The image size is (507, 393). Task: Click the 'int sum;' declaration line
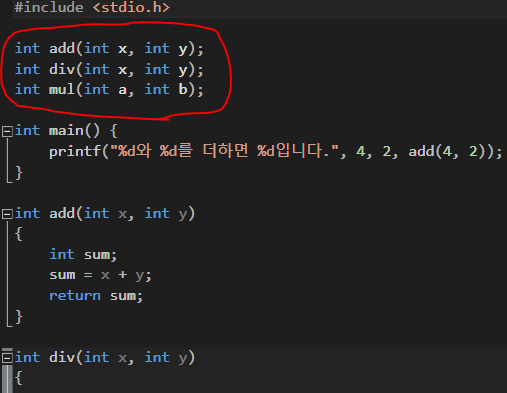tap(83, 255)
